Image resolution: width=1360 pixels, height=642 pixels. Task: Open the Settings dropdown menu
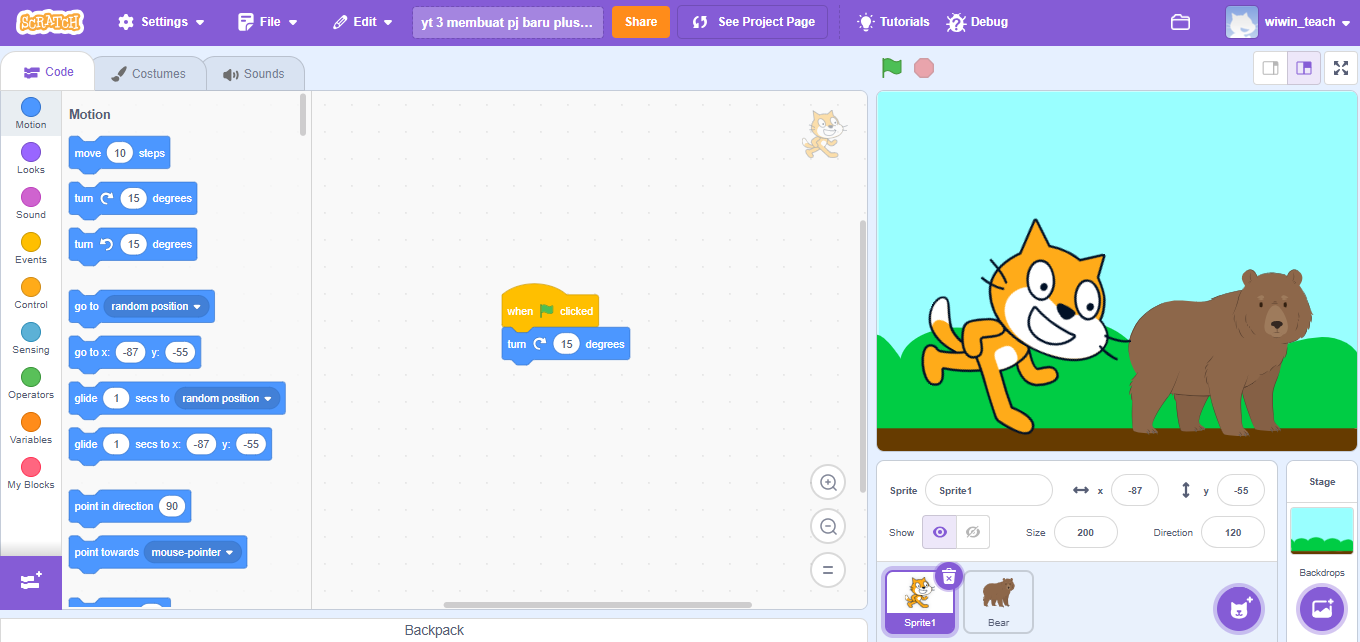[x=161, y=22]
